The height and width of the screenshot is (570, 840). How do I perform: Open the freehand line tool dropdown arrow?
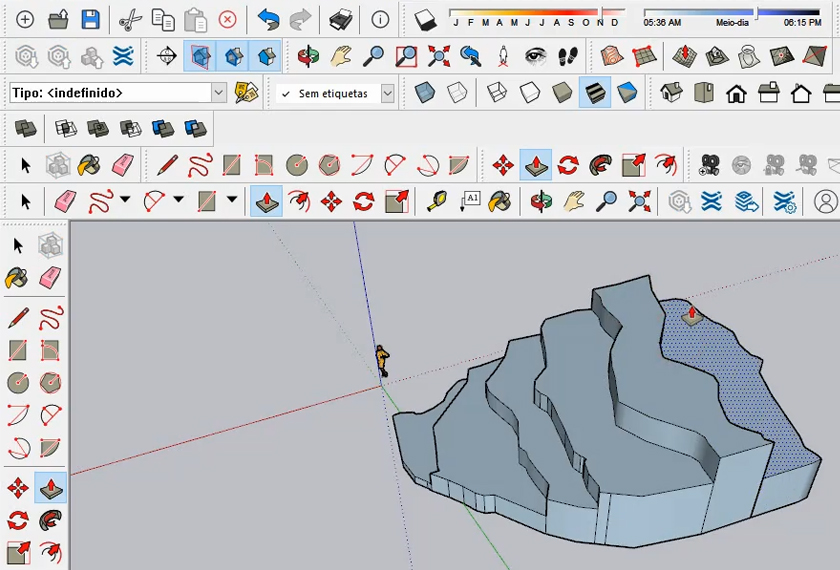[125, 200]
